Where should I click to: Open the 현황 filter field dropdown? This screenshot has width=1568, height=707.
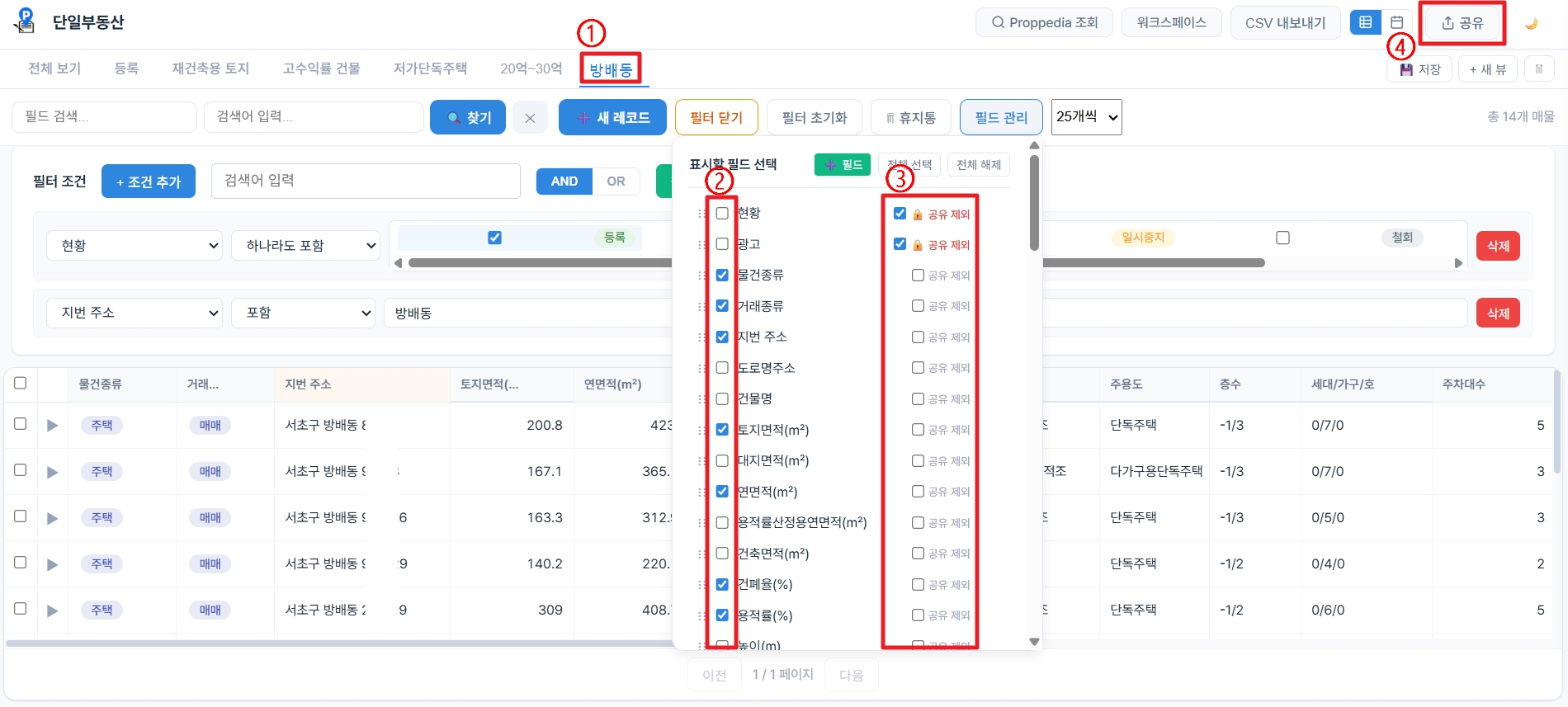(x=135, y=245)
